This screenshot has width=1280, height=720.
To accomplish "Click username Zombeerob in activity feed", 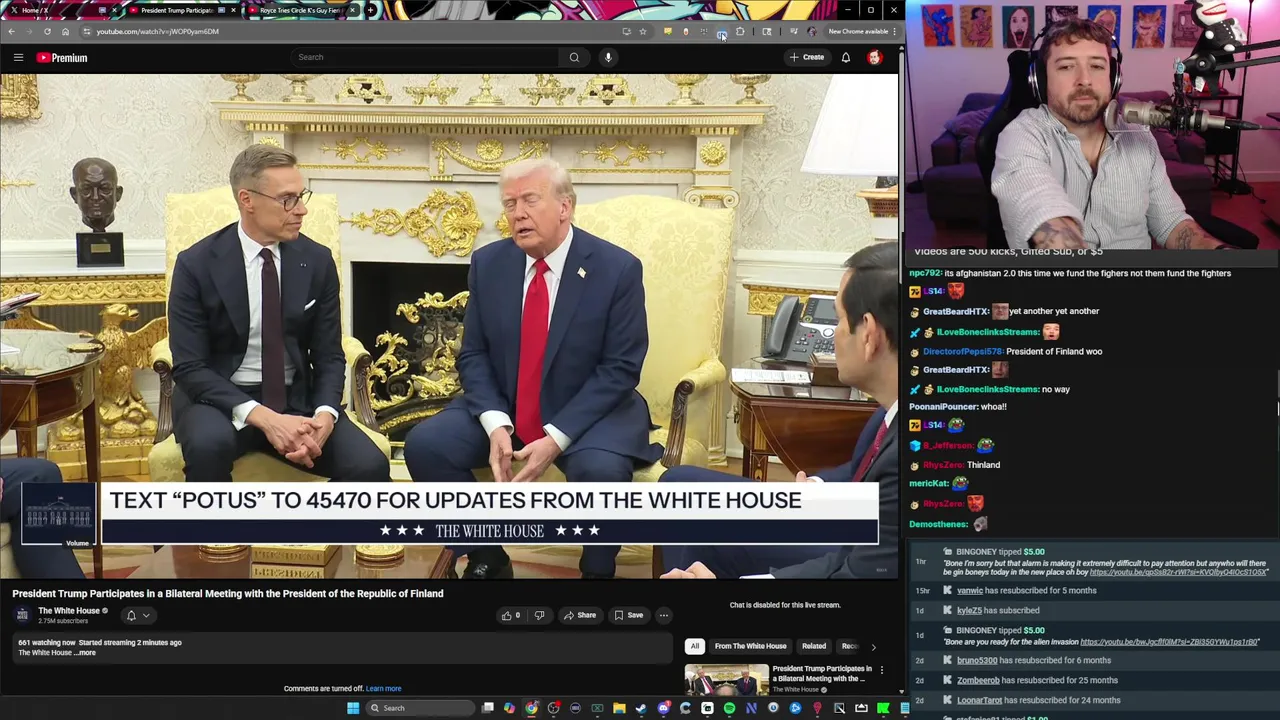I will (978, 680).
